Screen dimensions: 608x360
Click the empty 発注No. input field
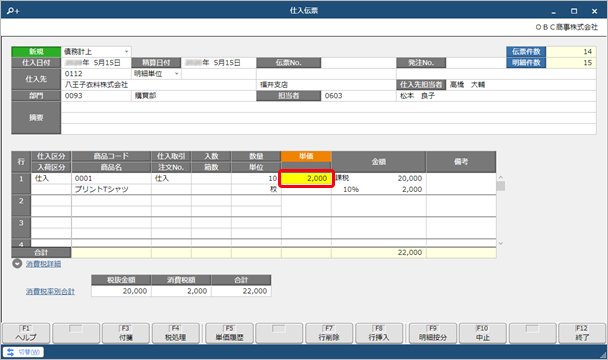pyautogui.click(x=476, y=63)
